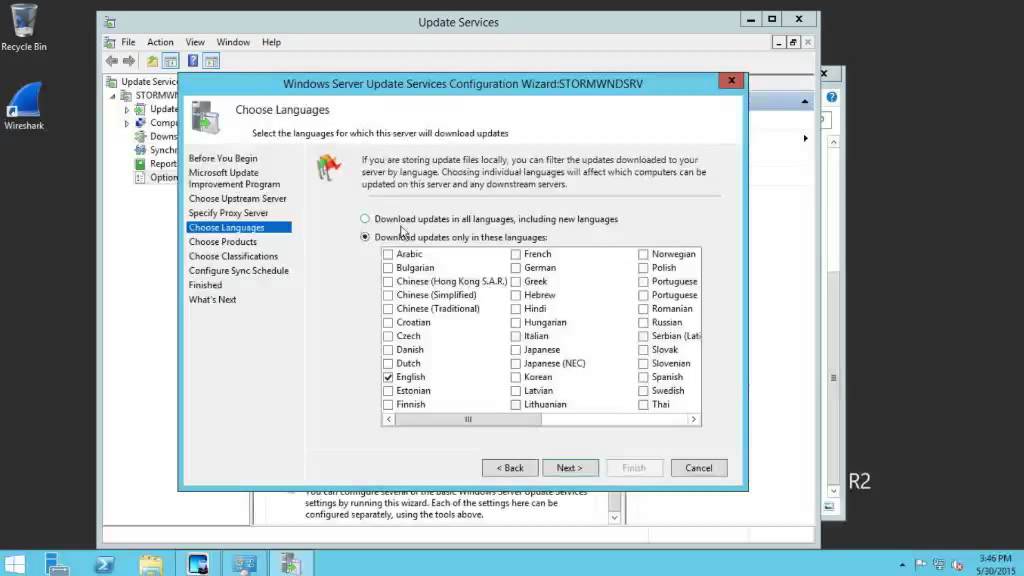This screenshot has height=576, width=1024.
Task: Open the Window menu
Action: [x=233, y=42]
